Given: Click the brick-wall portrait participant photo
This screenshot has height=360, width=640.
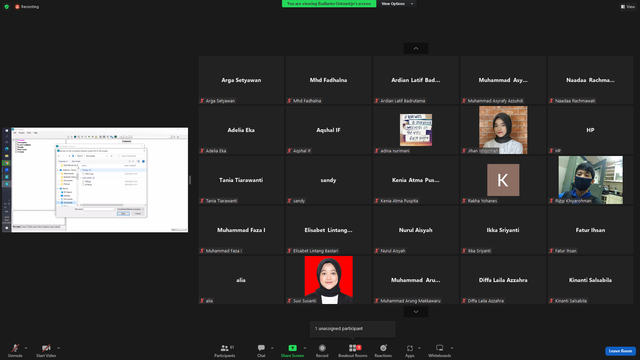Looking at the screenshot, I should point(503,130).
